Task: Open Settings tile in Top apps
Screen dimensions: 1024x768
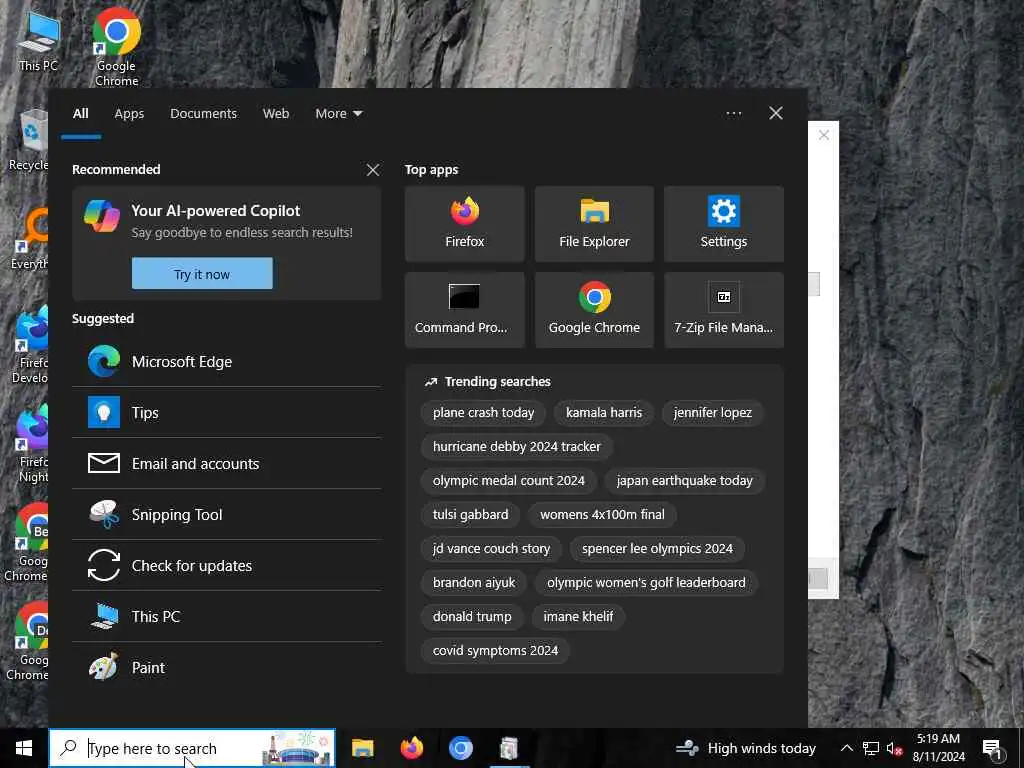Action: coord(724,223)
